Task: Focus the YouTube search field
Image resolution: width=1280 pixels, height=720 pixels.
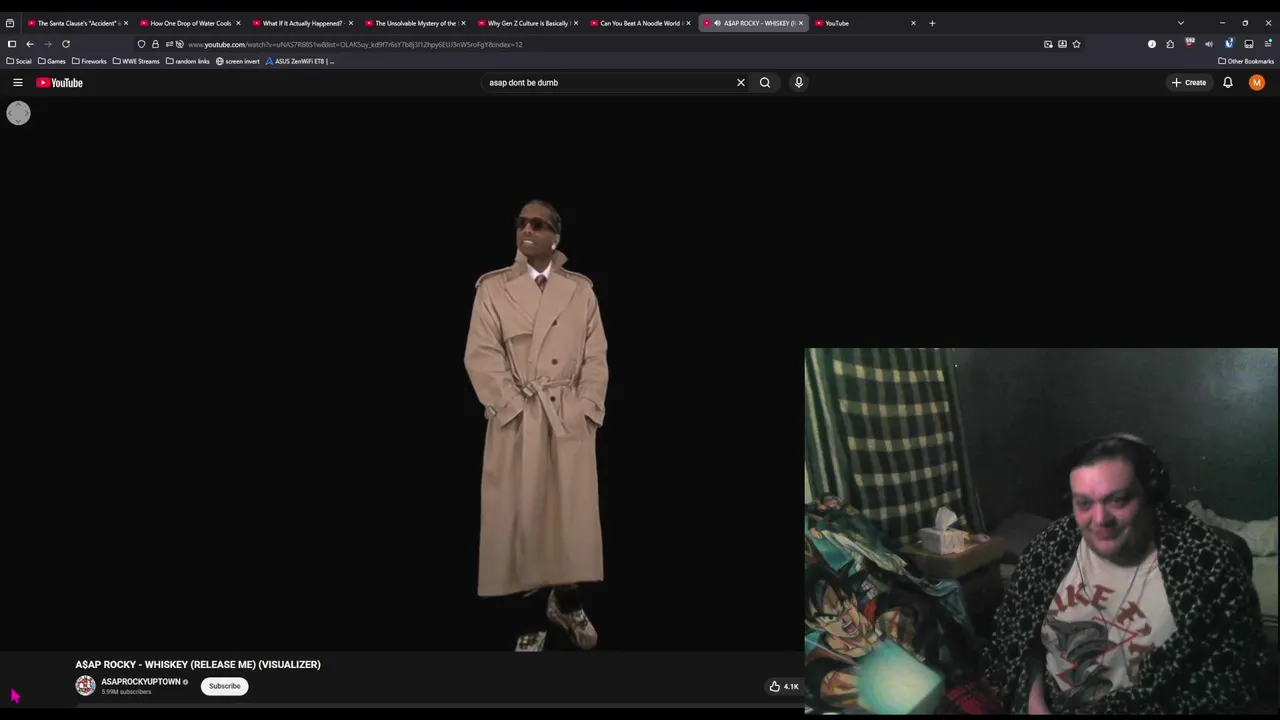Action: [x=608, y=83]
